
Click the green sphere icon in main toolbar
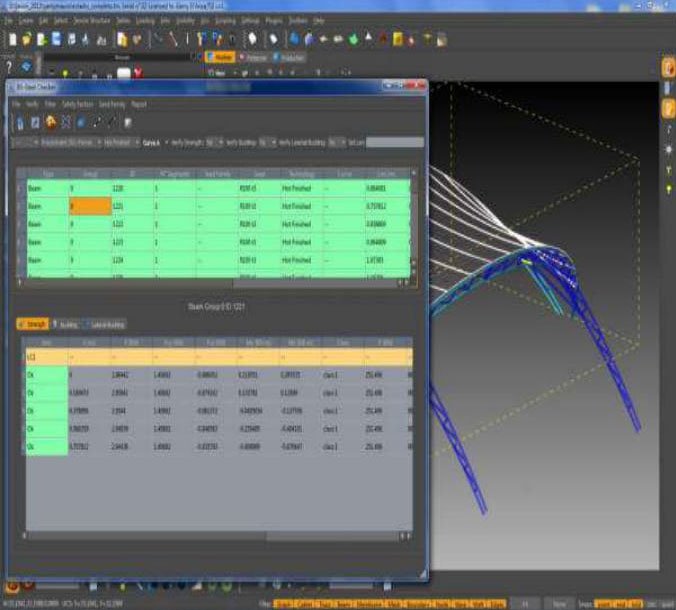tap(355, 40)
